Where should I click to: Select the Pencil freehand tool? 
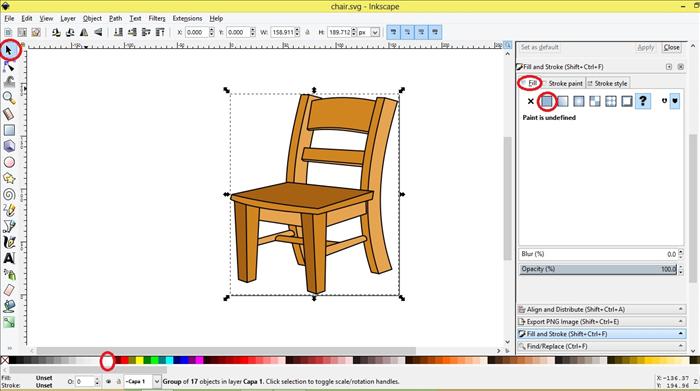9,210
